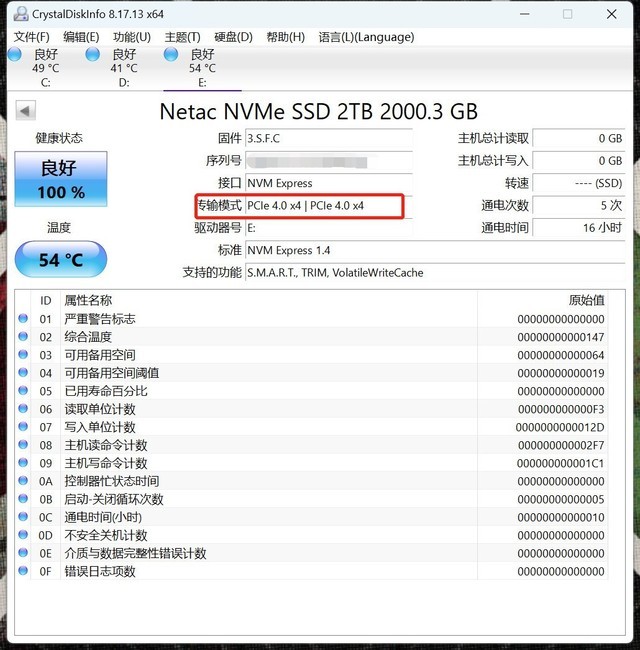Select the D: drive status orb
The width and height of the screenshot is (640, 650).
click(94, 54)
